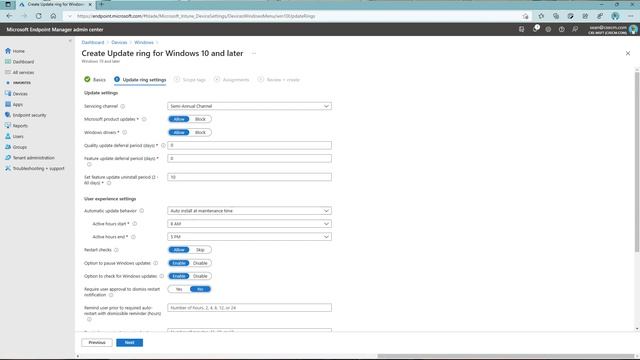
Task: Open the browser profile icon in toolbar
Action: (x=615, y=16)
